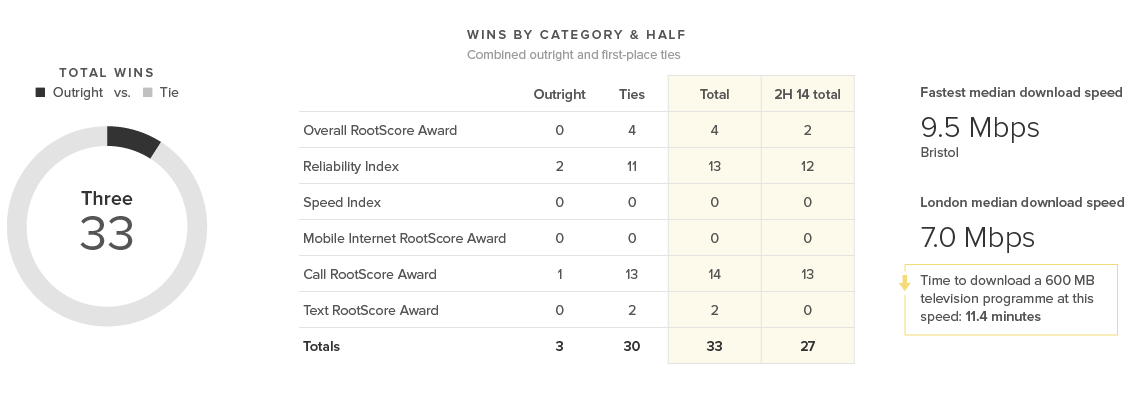Sort by the Ties column header
The height and width of the screenshot is (414, 1136).
632,94
